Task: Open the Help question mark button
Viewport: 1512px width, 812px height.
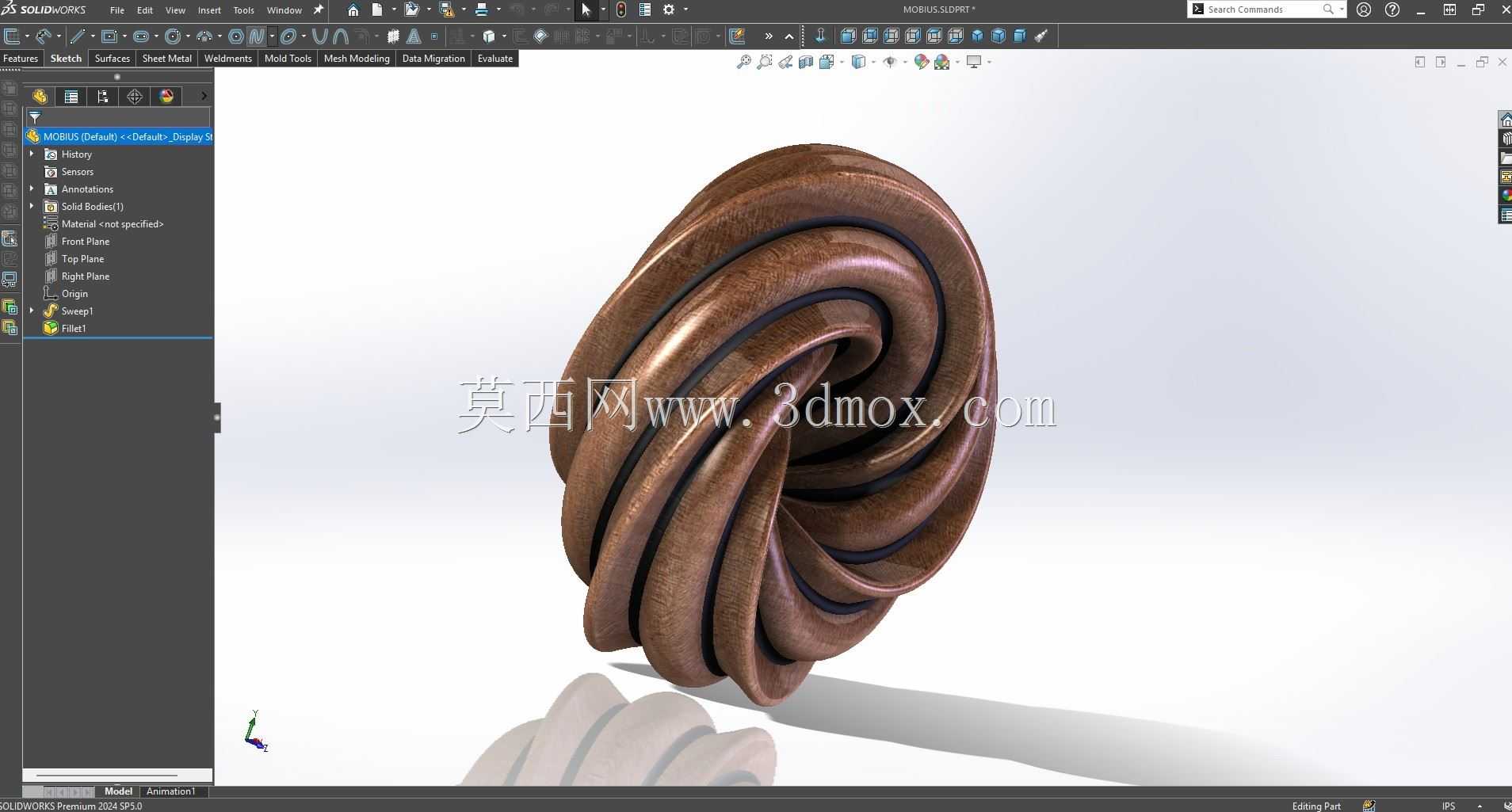Action: point(1392,10)
